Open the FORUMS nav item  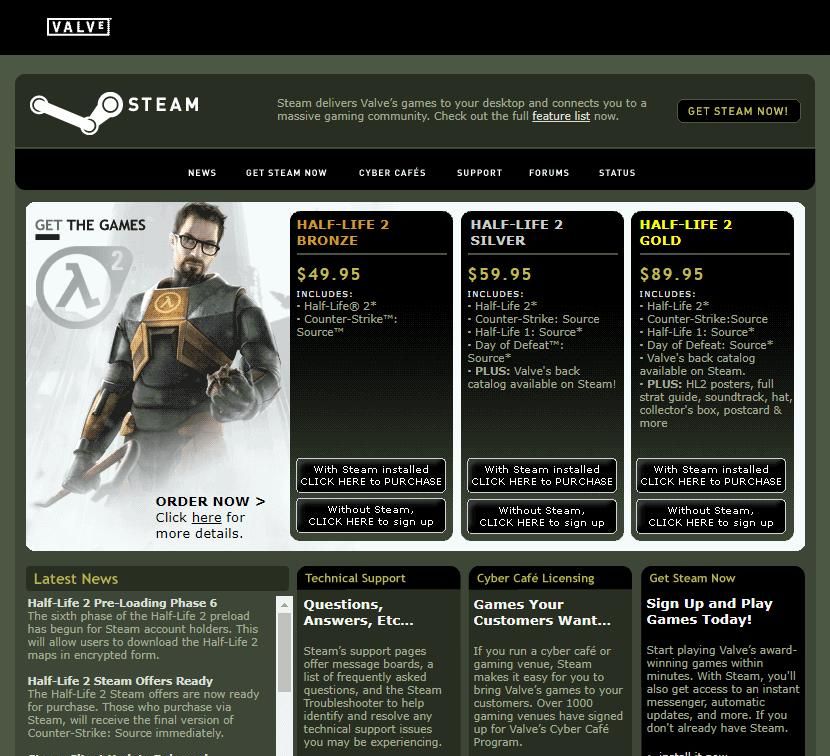[x=549, y=173]
